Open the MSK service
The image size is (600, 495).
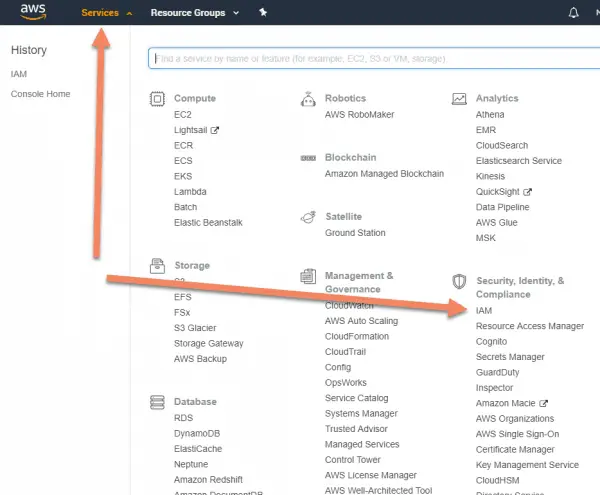(x=485, y=238)
